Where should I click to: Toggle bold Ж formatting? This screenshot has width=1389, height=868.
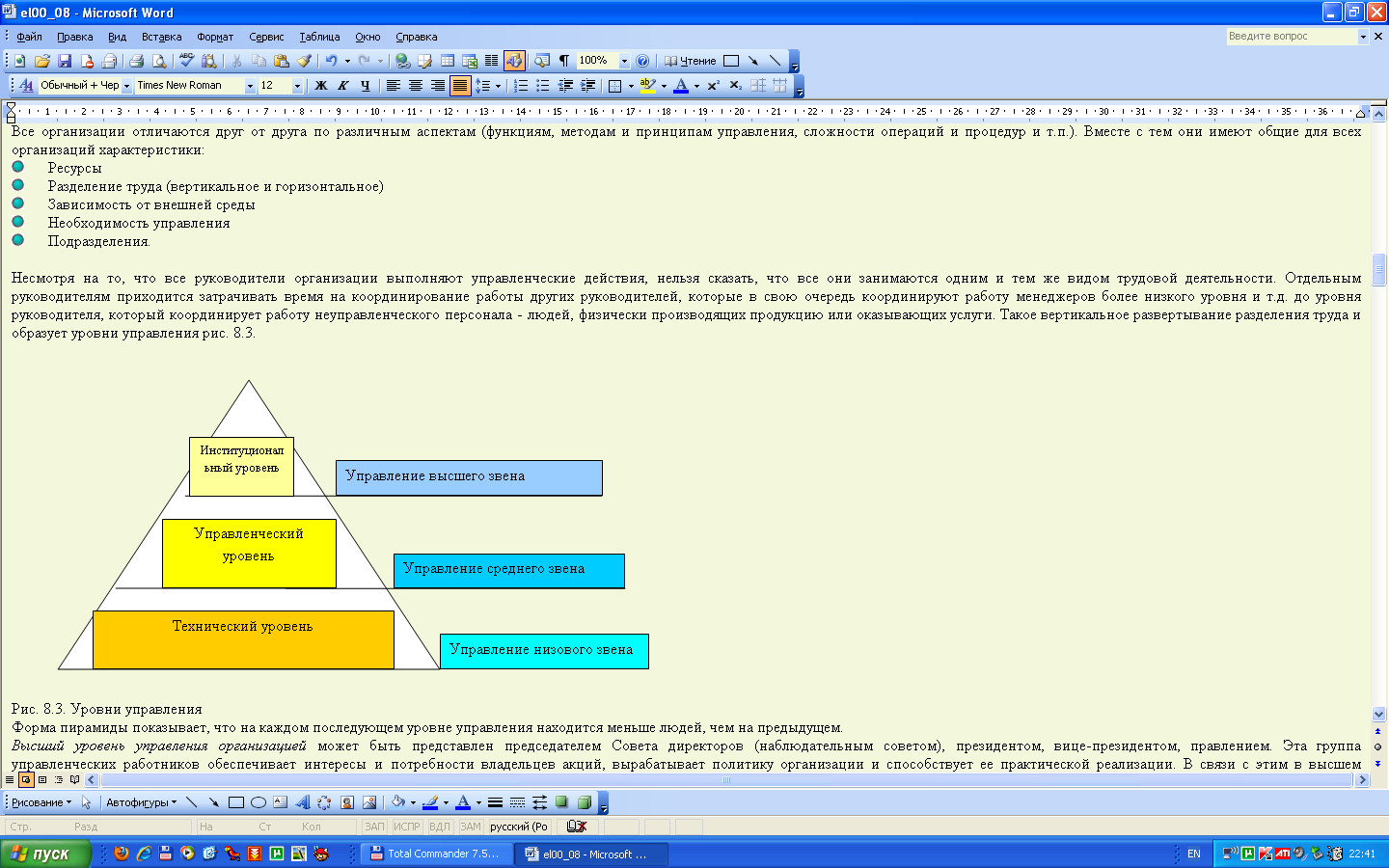[321, 86]
